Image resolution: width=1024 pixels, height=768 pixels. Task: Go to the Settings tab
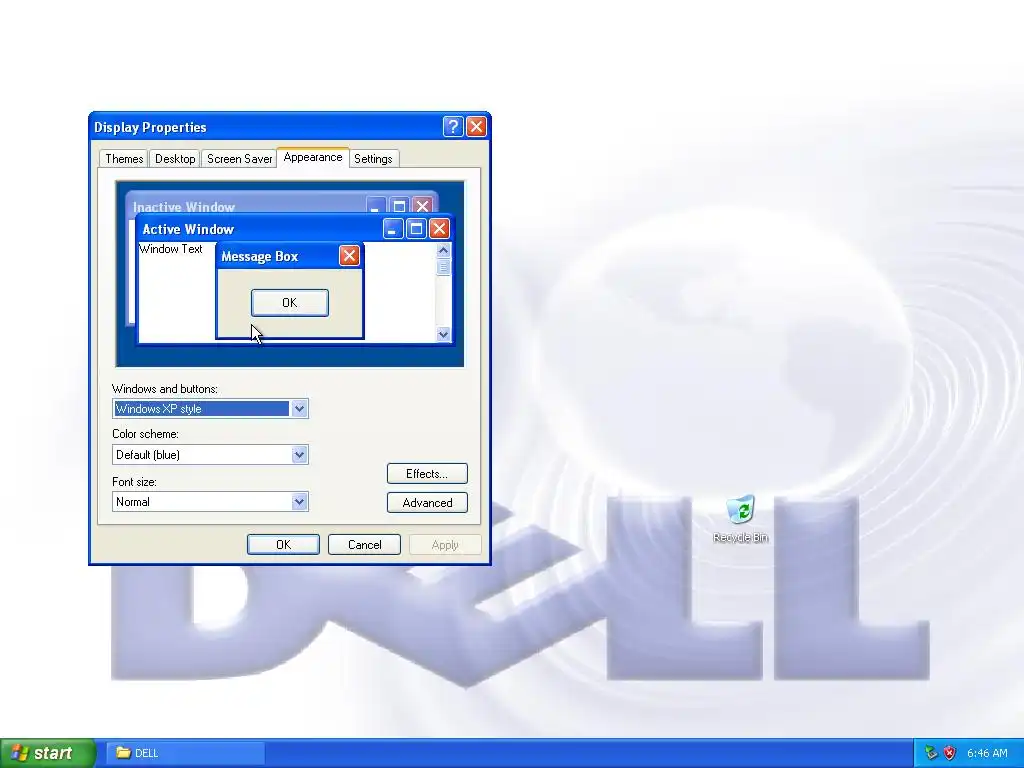coord(373,159)
